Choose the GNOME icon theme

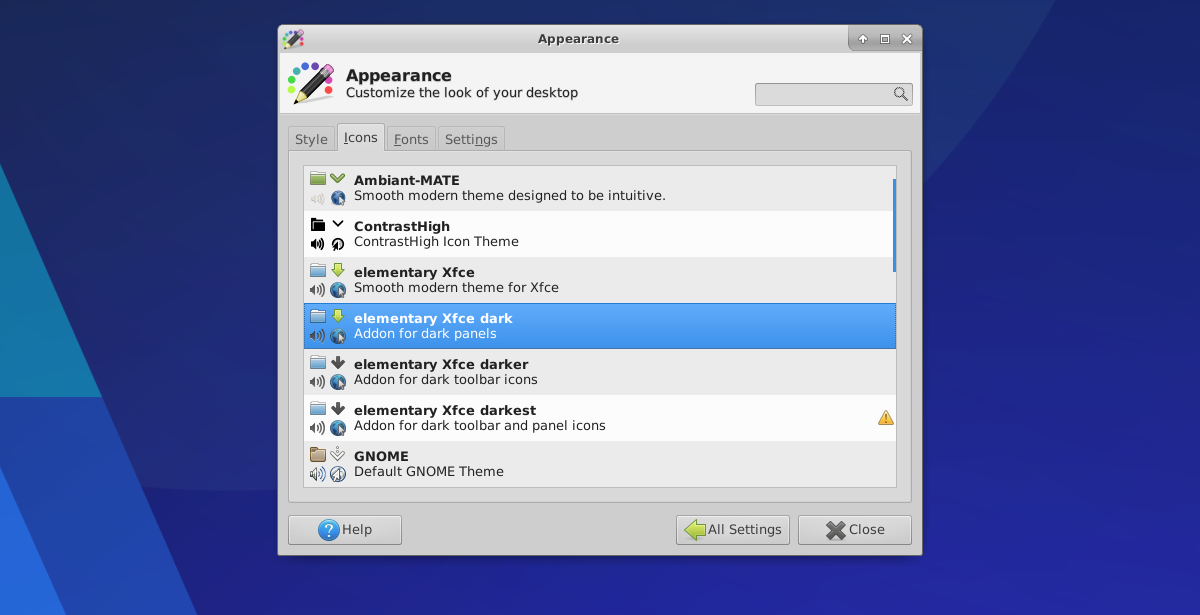click(600, 464)
